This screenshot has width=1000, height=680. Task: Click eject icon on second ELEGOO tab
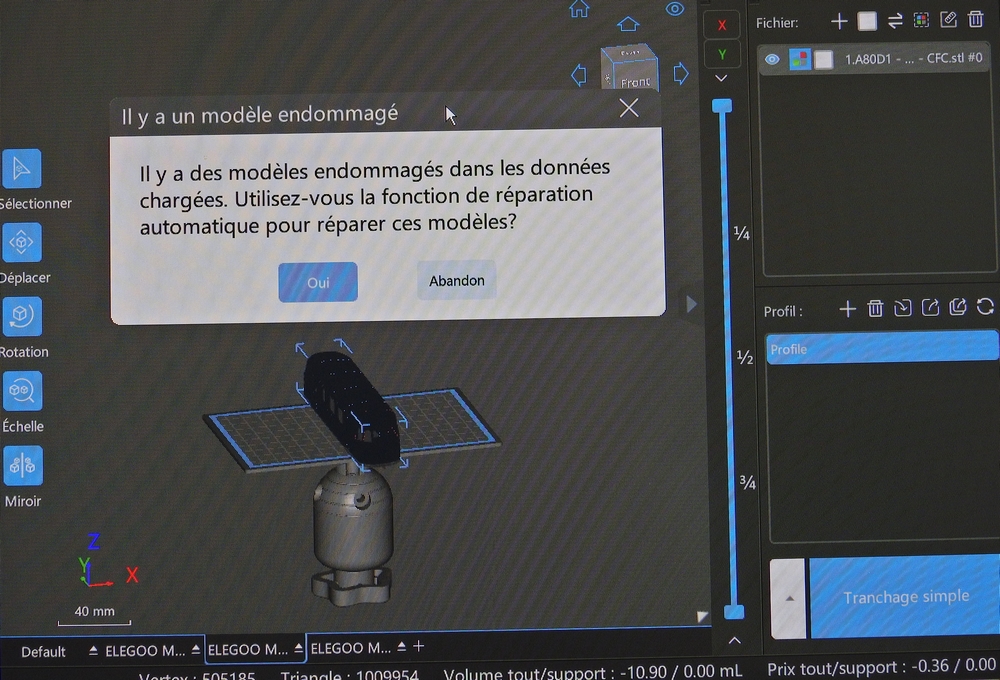(298, 648)
